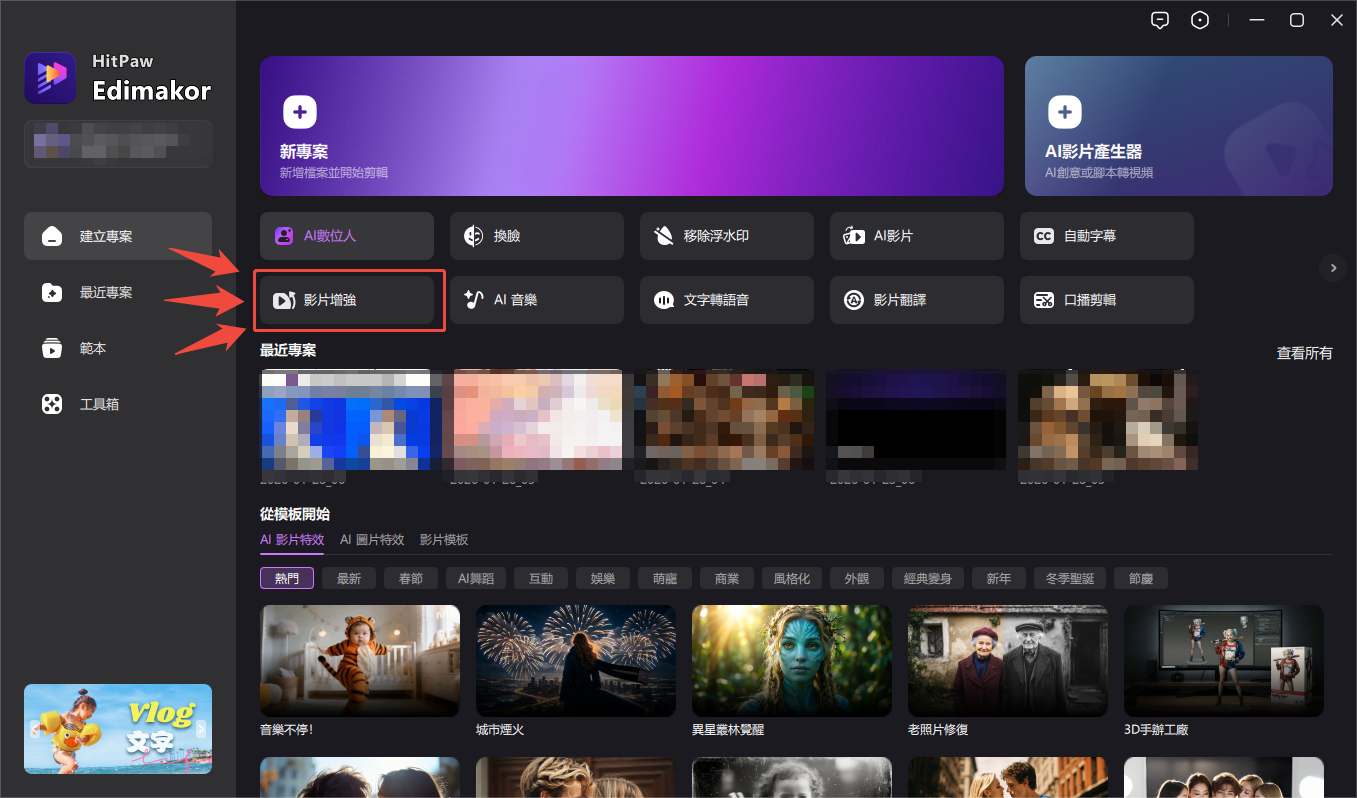
Task: Select the 文字轉語音 text-to-speech tool
Action: click(726, 300)
